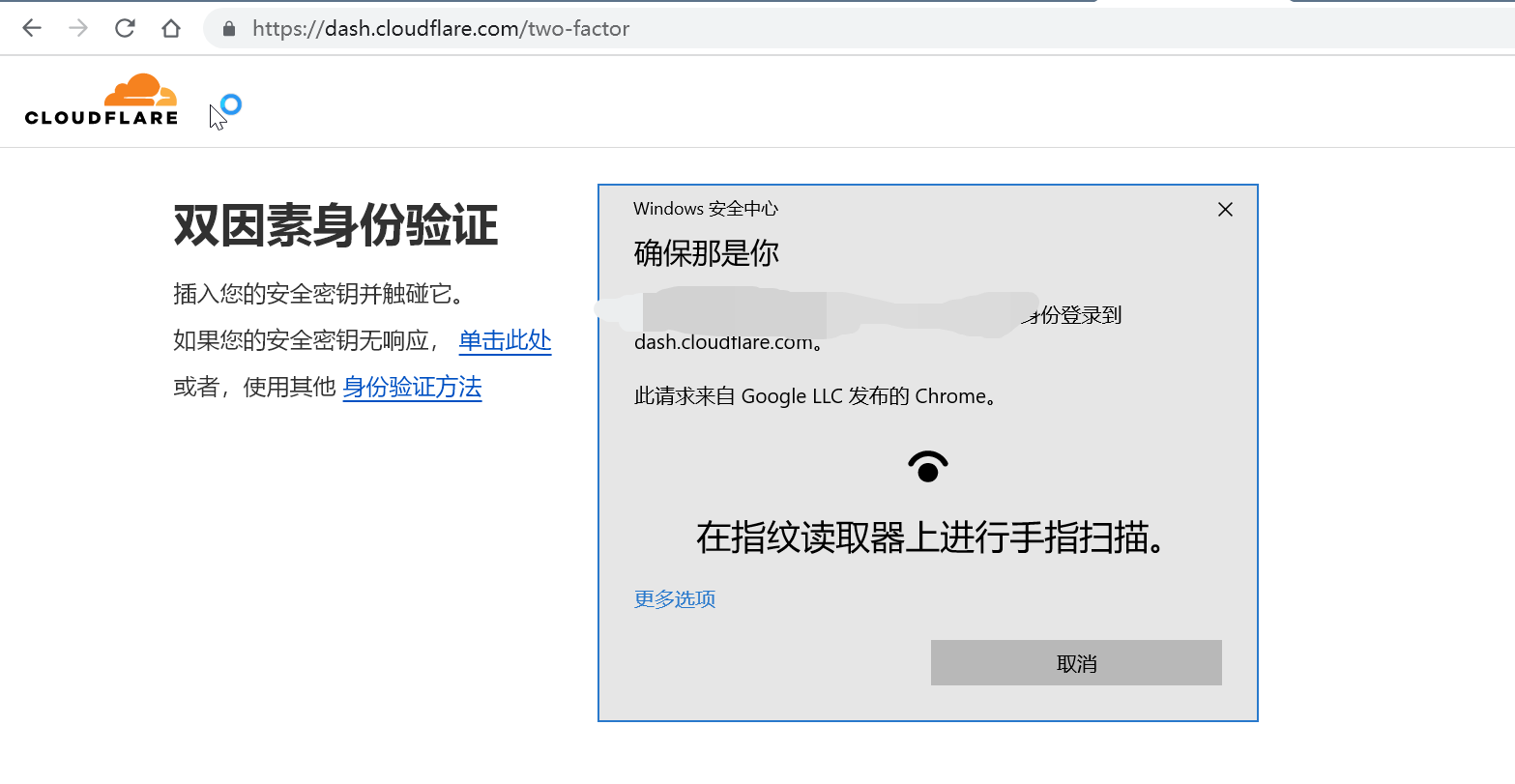The image size is (1515, 784).
Task: Click the padlock icon in the address bar
Action: (x=229, y=29)
